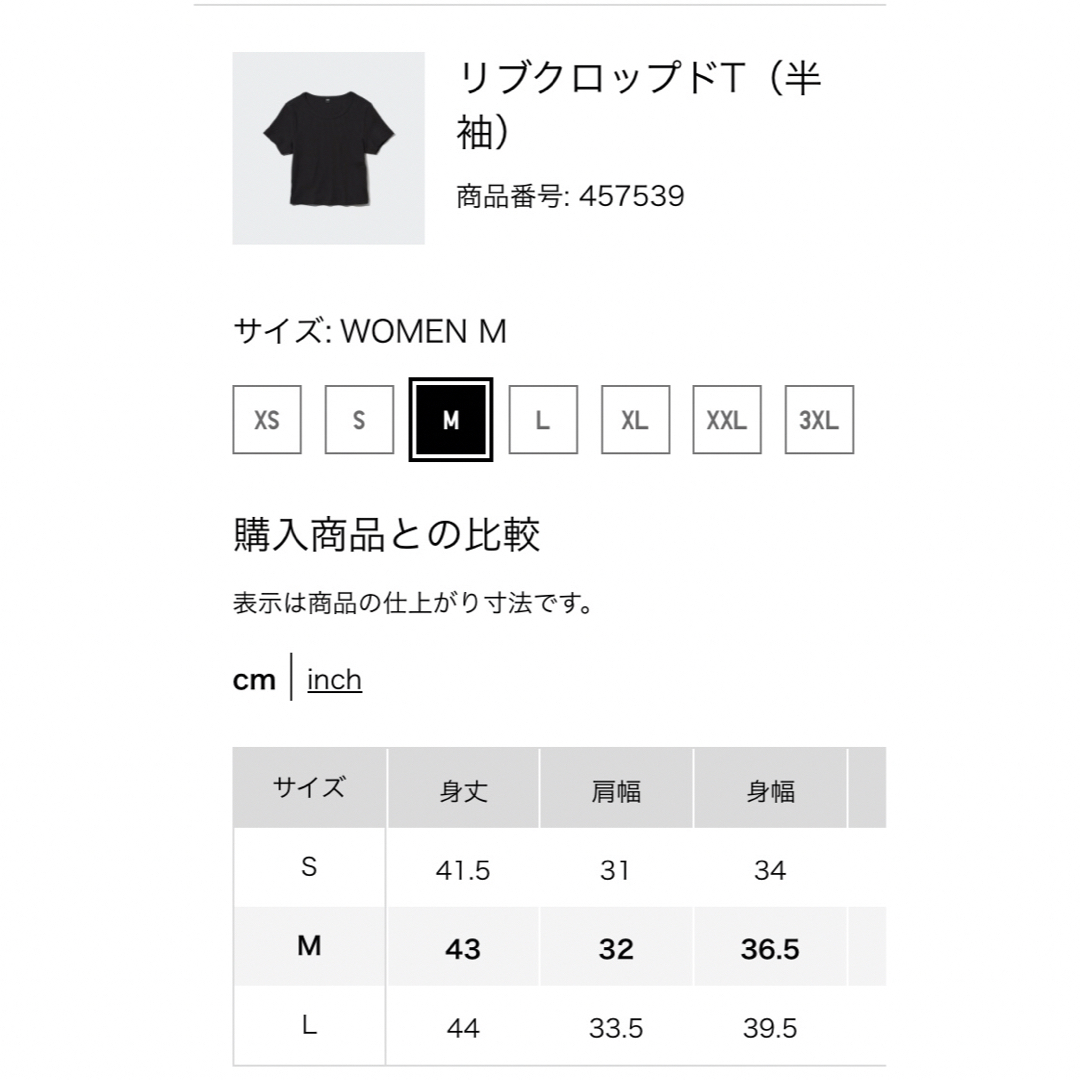Choose the XXL size box
This screenshot has height=1080, width=1080.
pos(727,419)
